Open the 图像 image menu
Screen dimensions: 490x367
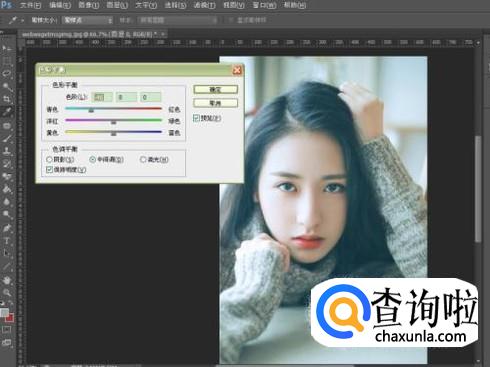pos(88,5)
